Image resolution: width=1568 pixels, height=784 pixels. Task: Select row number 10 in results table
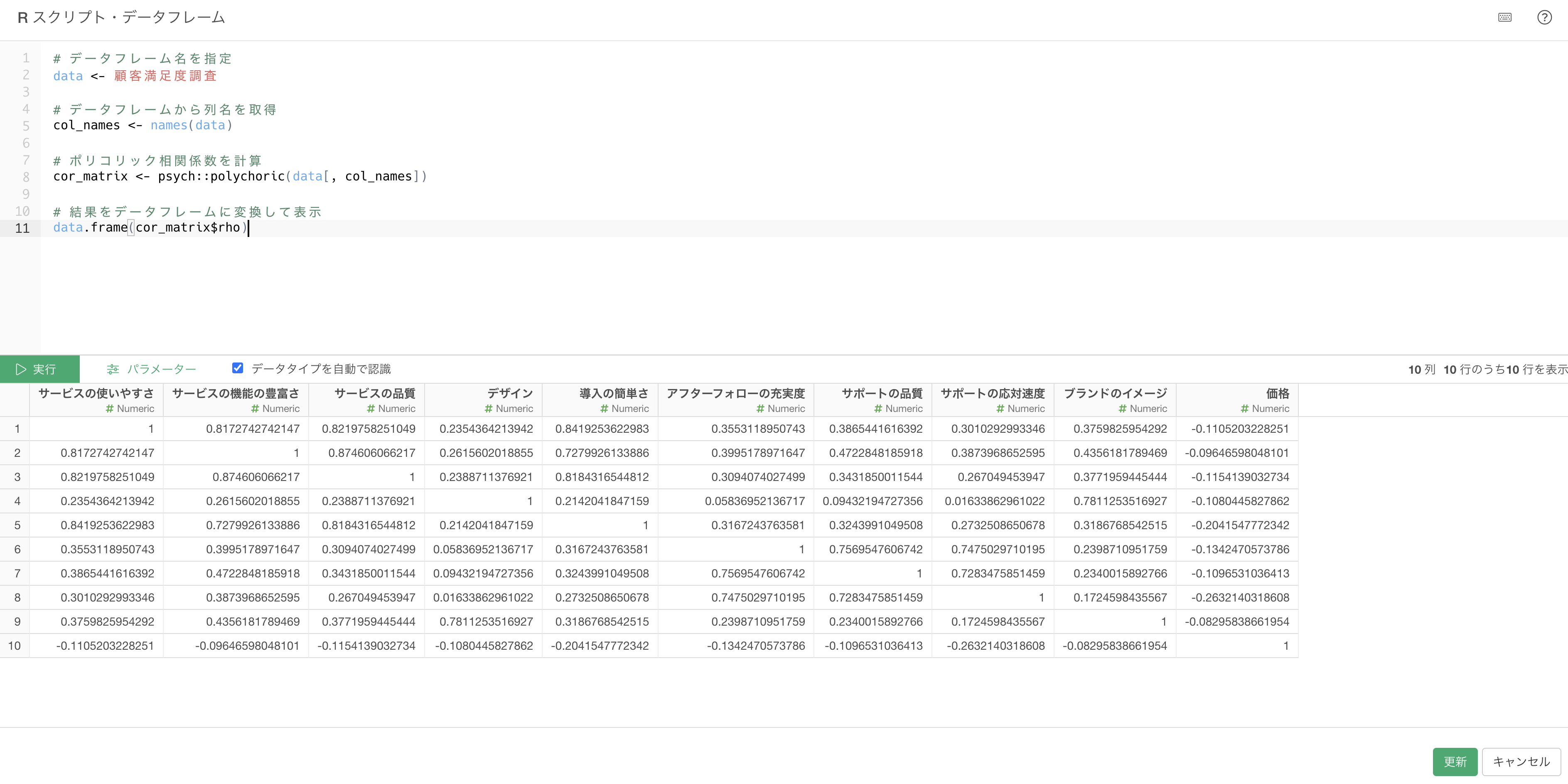[x=15, y=646]
